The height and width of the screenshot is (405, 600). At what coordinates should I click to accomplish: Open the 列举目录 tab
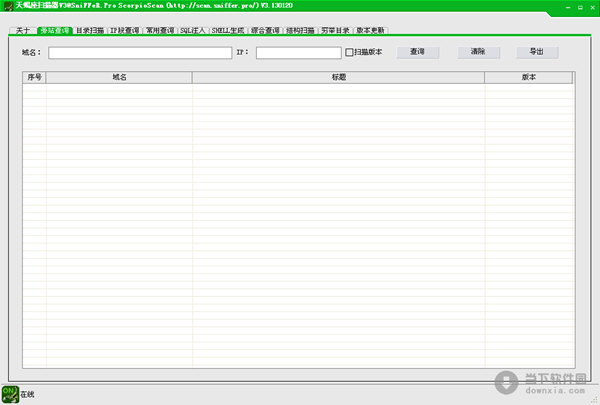tap(335, 31)
